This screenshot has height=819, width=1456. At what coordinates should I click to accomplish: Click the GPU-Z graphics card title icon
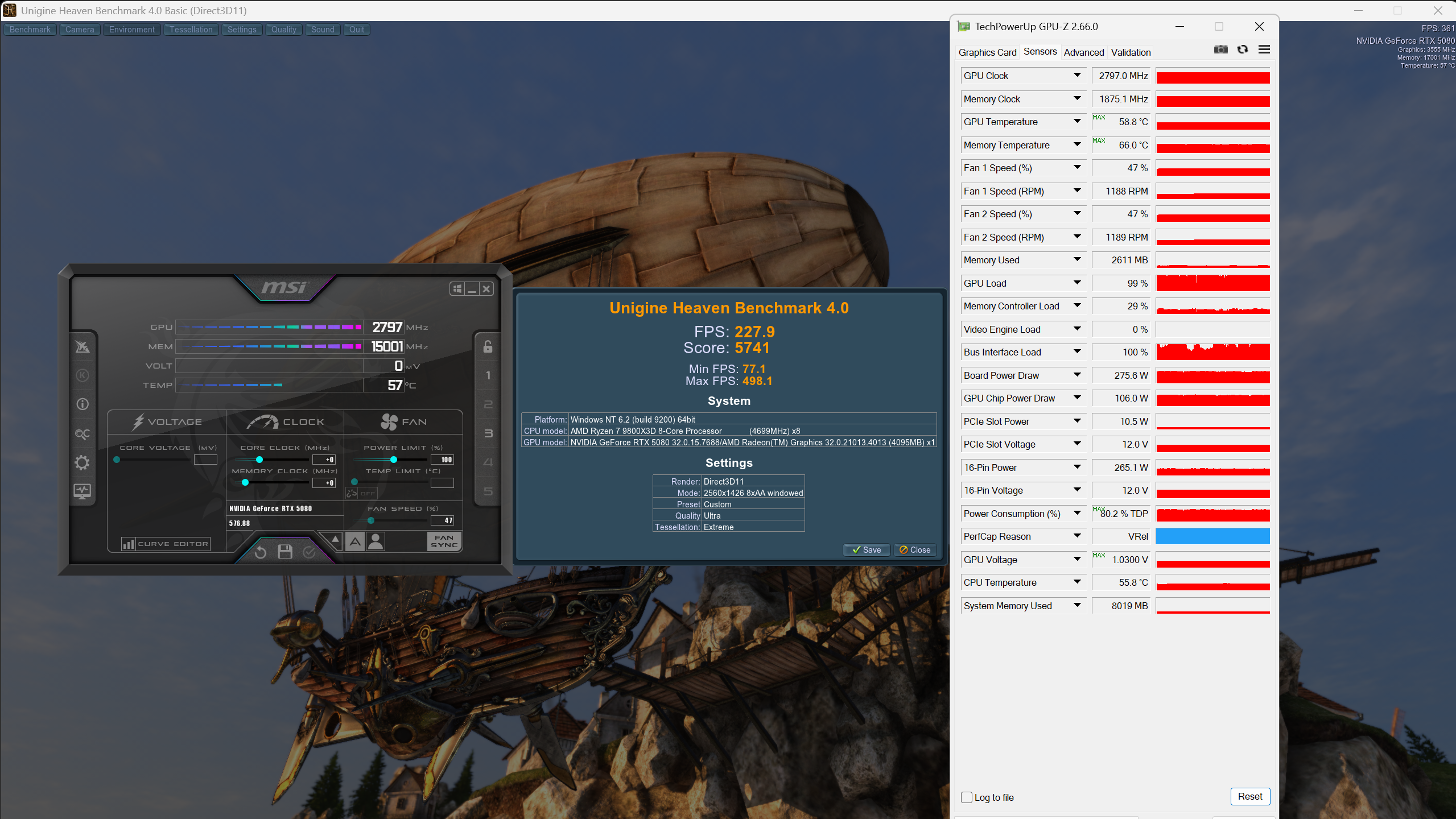(x=964, y=26)
